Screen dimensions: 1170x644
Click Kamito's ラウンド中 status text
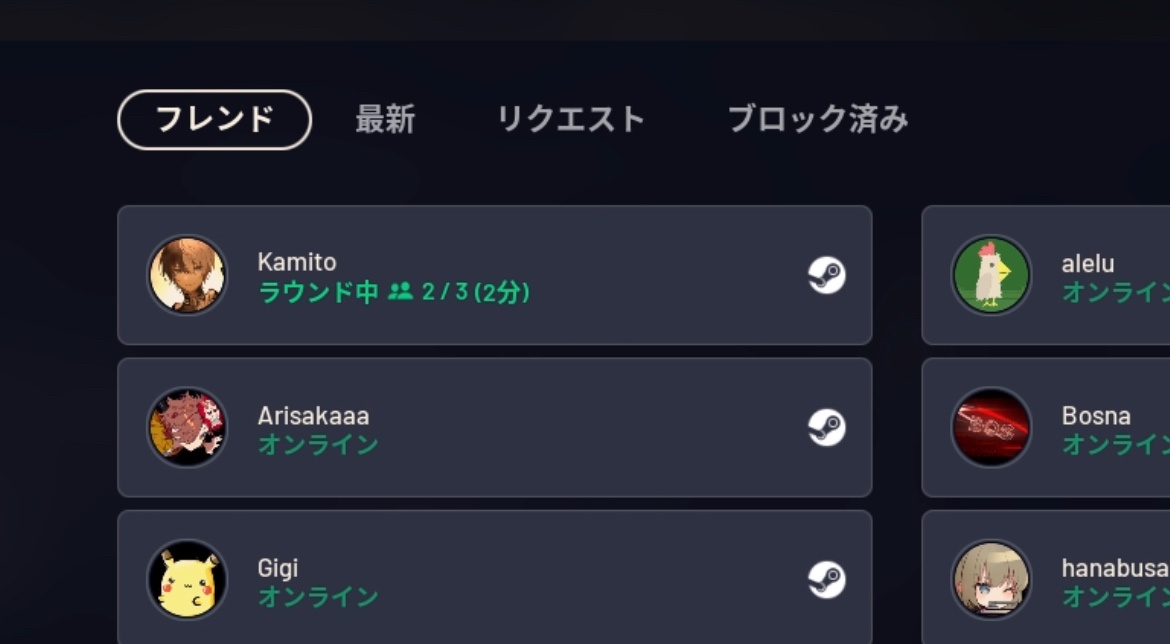click(318, 292)
